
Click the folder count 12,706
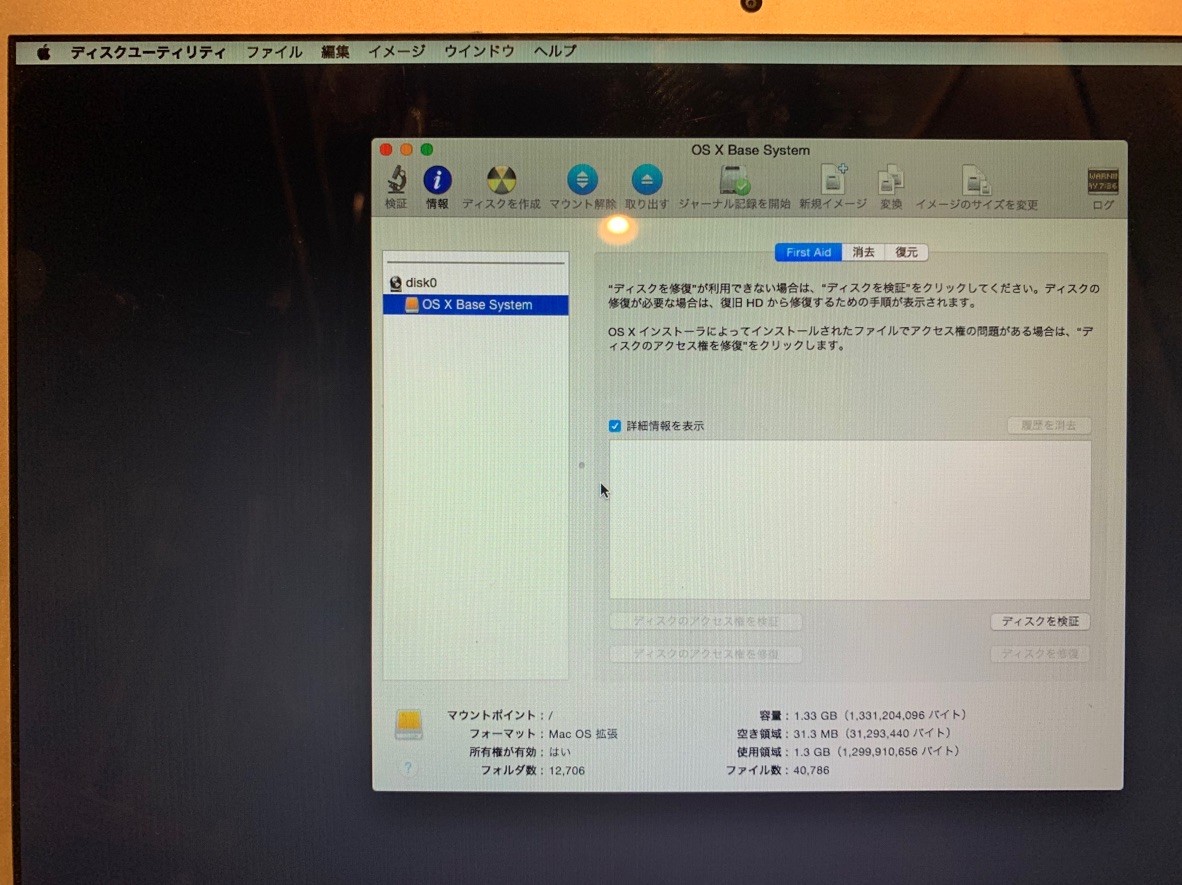click(567, 770)
